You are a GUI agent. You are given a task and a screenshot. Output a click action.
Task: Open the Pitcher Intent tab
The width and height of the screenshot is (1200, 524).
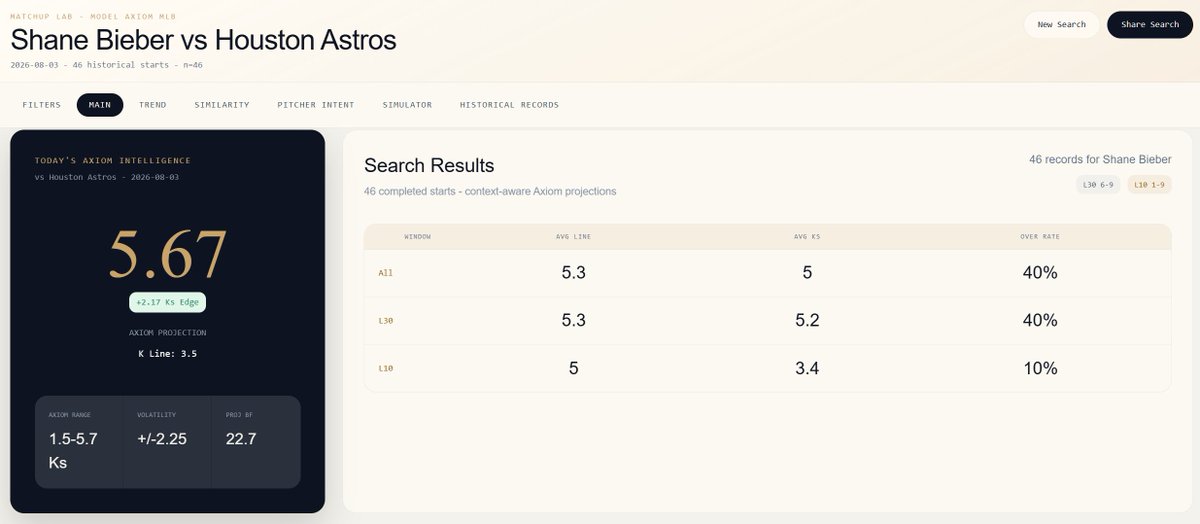pyautogui.click(x=316, y=105)
